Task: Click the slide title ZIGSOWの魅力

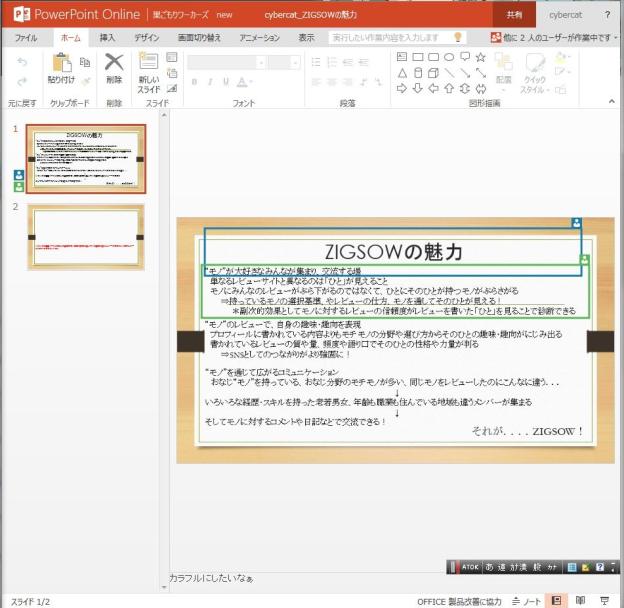Action: pos(393,252)
